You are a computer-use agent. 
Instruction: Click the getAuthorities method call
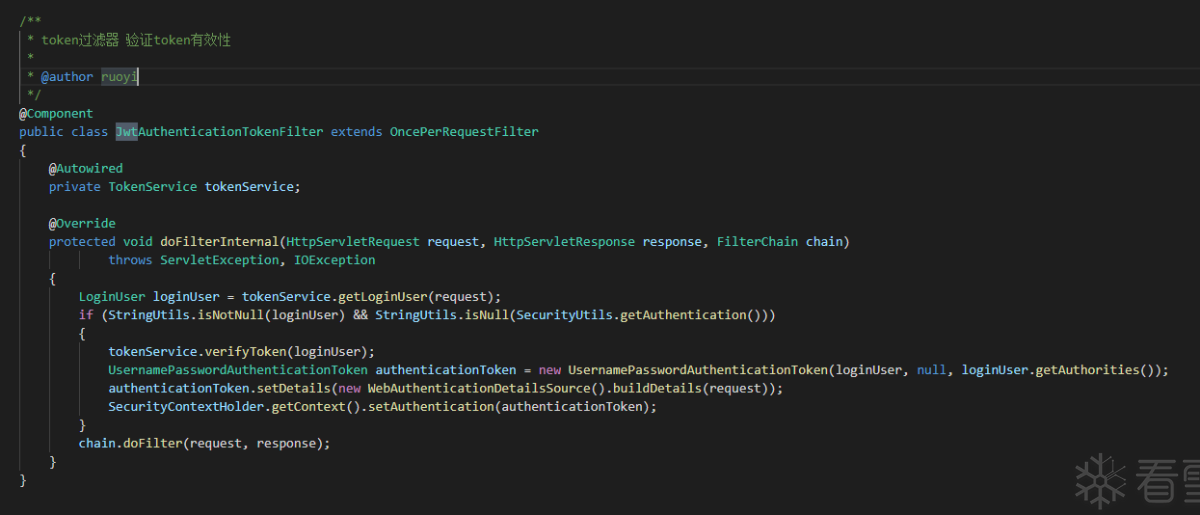click(1096, 370)
